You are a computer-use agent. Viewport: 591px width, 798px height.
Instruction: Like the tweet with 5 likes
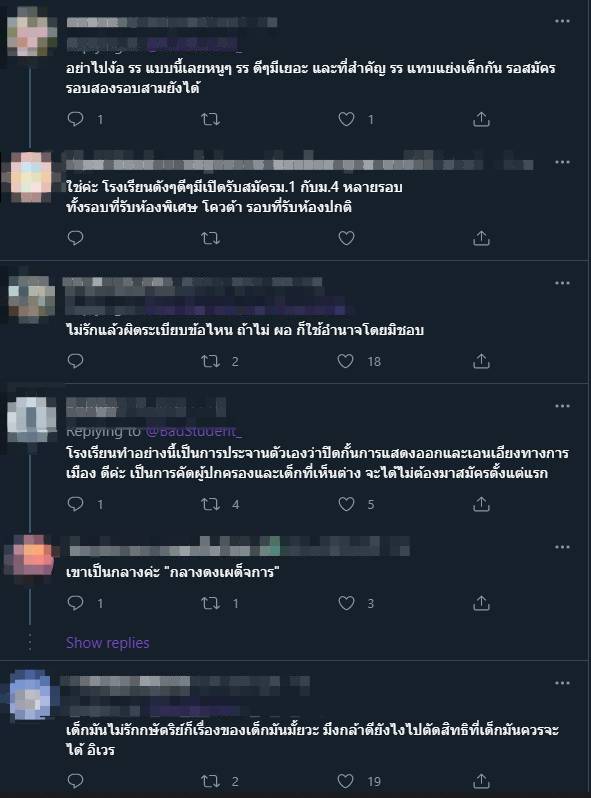point(346,504)
